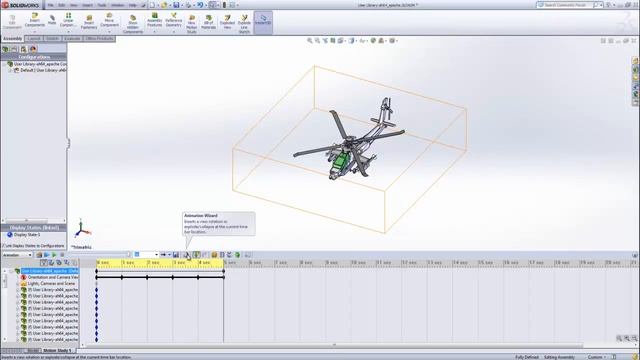Select the Motion Study 1 tab
Image resolution: width=640 pixels, height=360 pixels.
[57, 351]
